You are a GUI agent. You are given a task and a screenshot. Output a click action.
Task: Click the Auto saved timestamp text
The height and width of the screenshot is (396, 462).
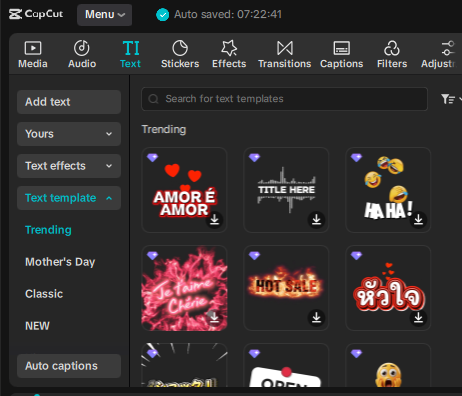pyautogui.click(x=228, y=14)
